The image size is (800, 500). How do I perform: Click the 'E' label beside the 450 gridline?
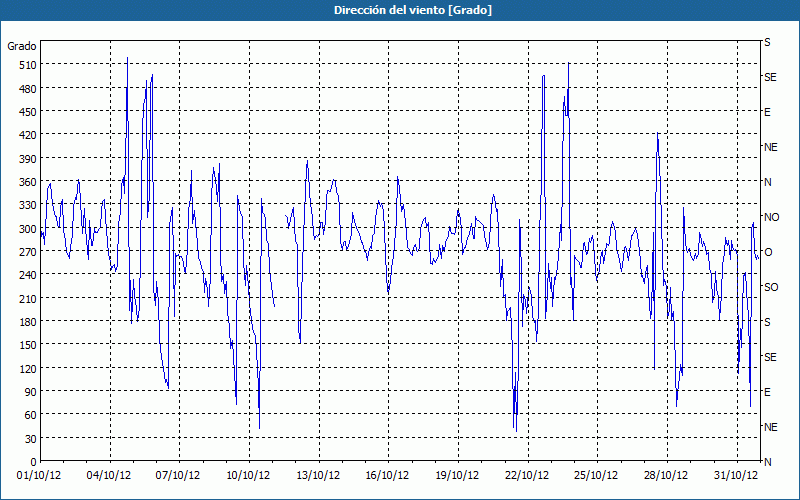coord(767,113)
